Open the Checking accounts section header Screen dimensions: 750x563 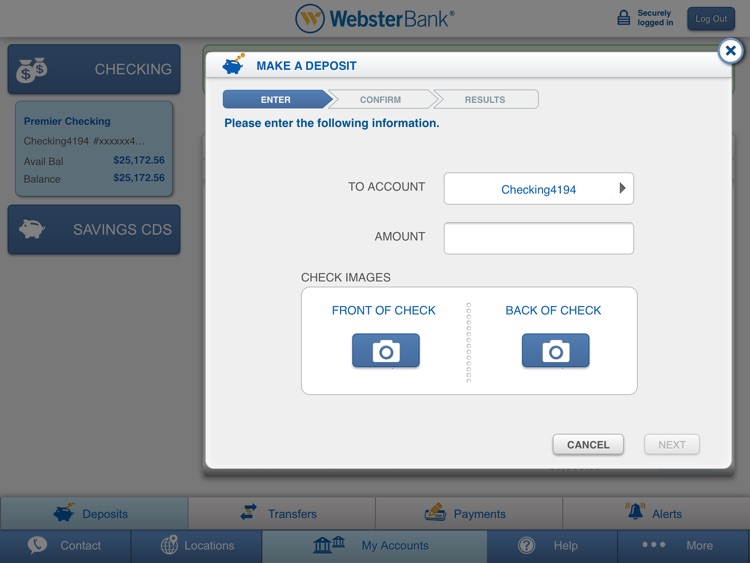94,69
